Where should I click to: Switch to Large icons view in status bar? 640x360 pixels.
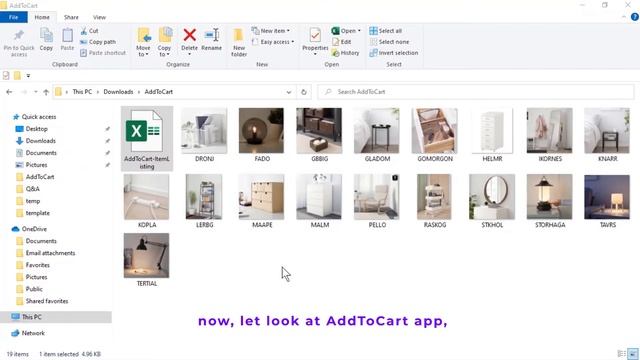coord(633,354)
